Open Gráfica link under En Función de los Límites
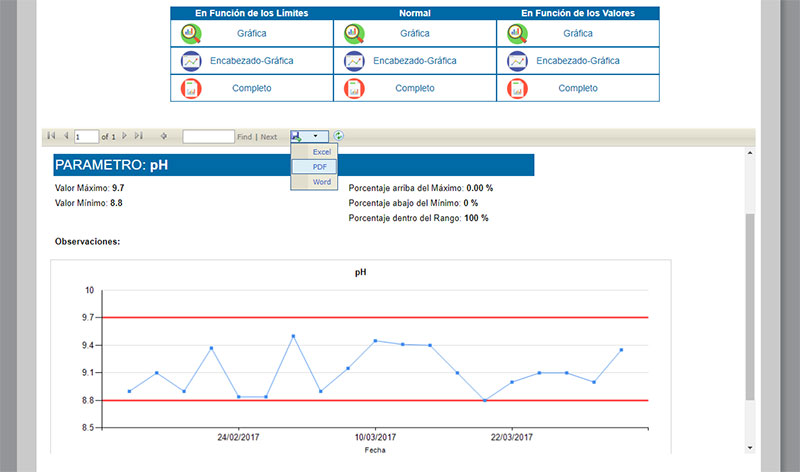The width and height of the screenshot is (800, 472). [x=252, y=34]
